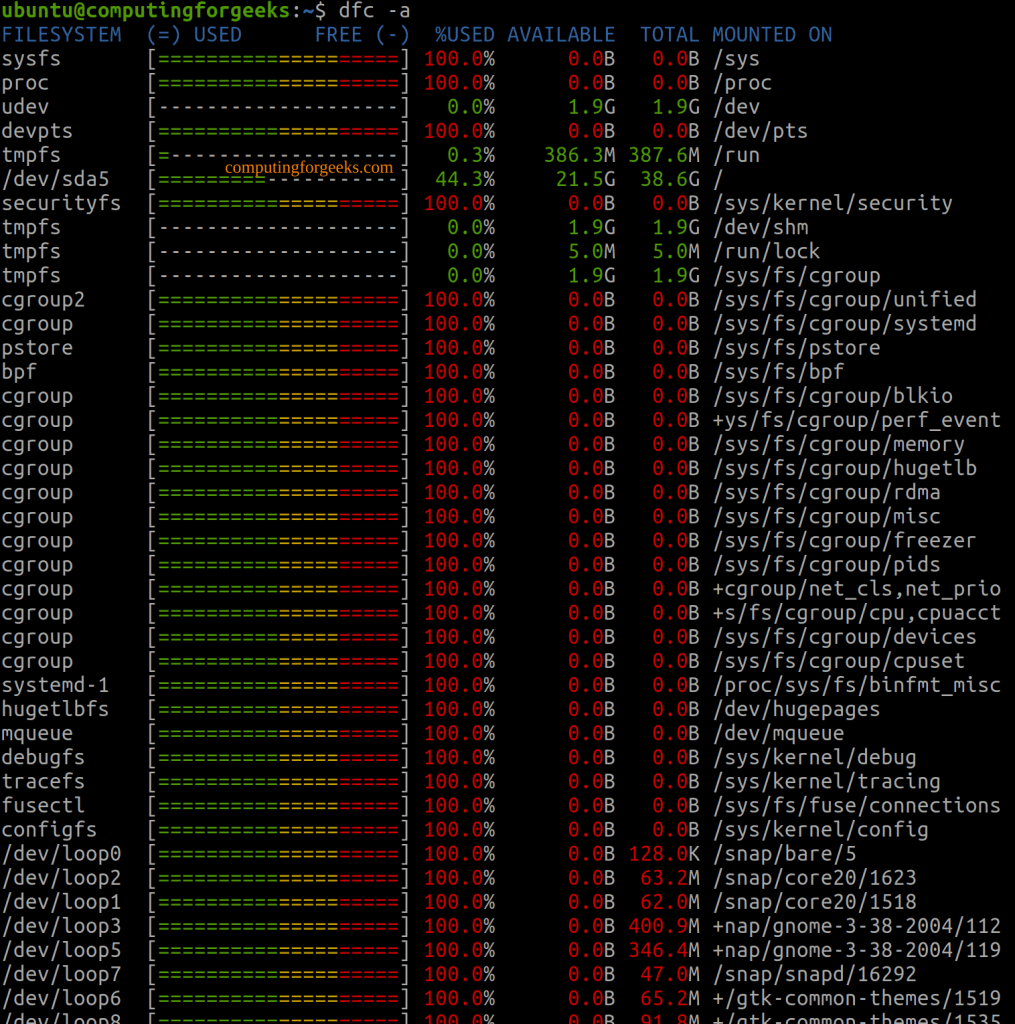Click the 5.0M available value
The width and height of the screenshot is (1015, 1024).
coord(591,251)
